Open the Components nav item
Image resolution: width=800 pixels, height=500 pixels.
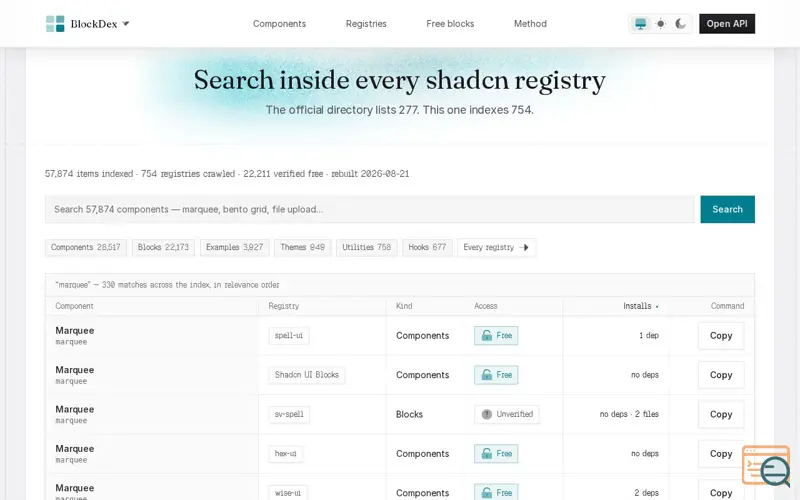pyautogui.click(x=279, y=23)
